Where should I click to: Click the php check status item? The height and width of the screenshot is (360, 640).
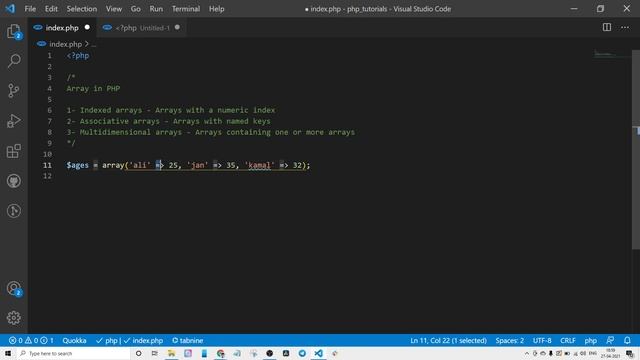click(107, 340)
